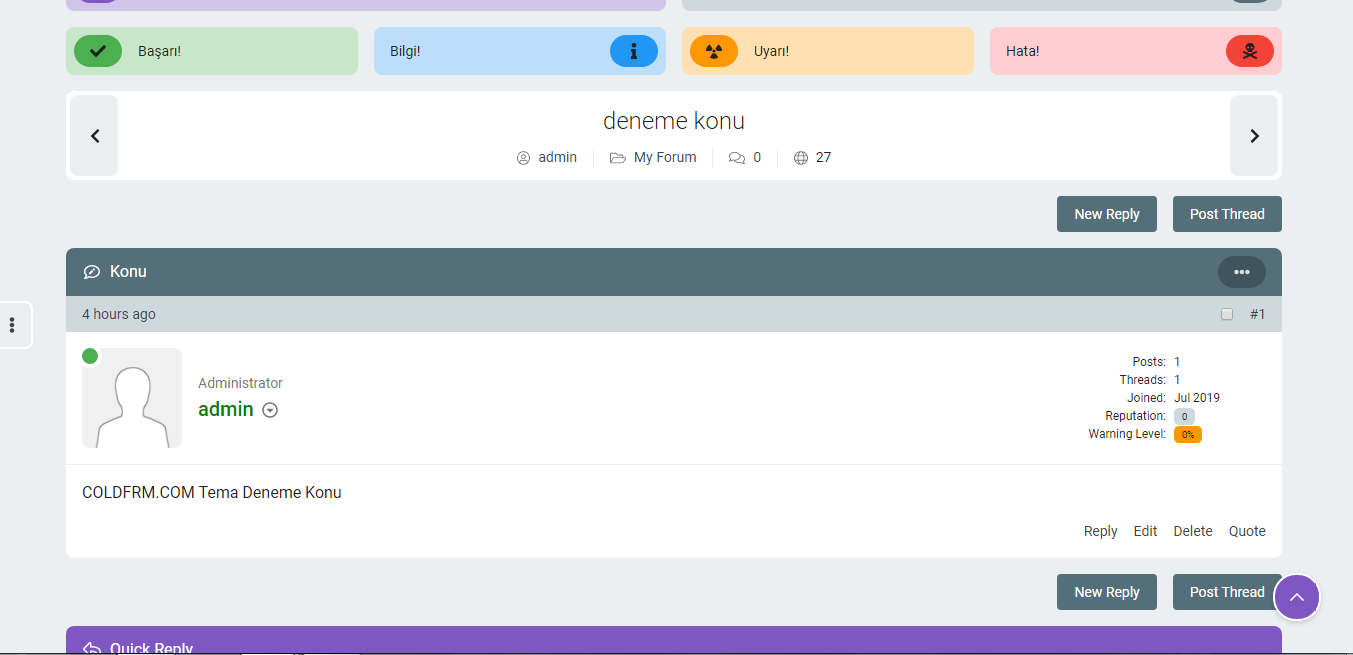Image resolution: width=1353 pixels, height=655 pixels.
Task: Click the My Forum breadcrumb link
Action: pyautogui.click(x=665, y=157)
